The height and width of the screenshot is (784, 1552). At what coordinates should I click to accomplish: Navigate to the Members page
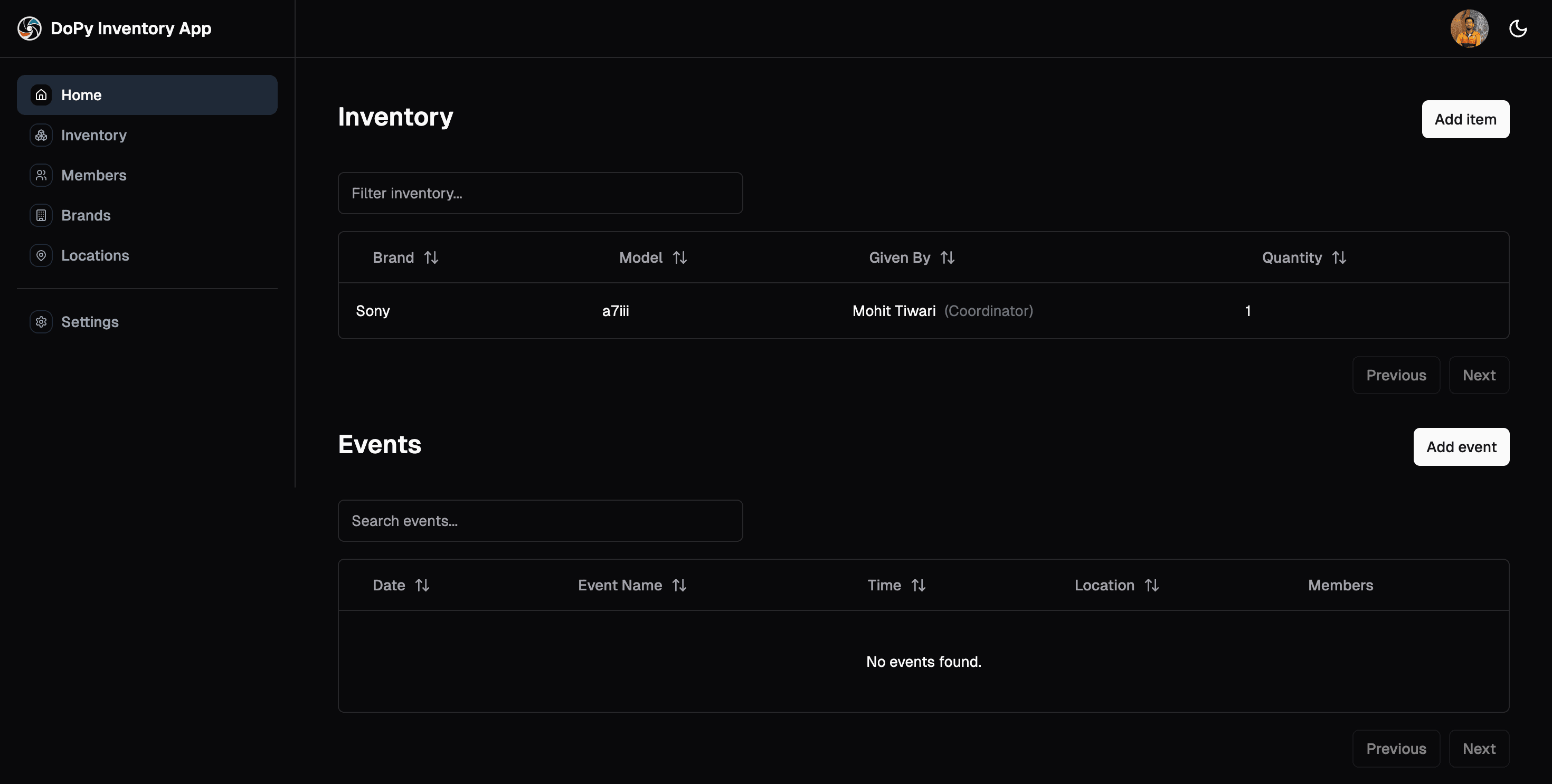point(94,175)
